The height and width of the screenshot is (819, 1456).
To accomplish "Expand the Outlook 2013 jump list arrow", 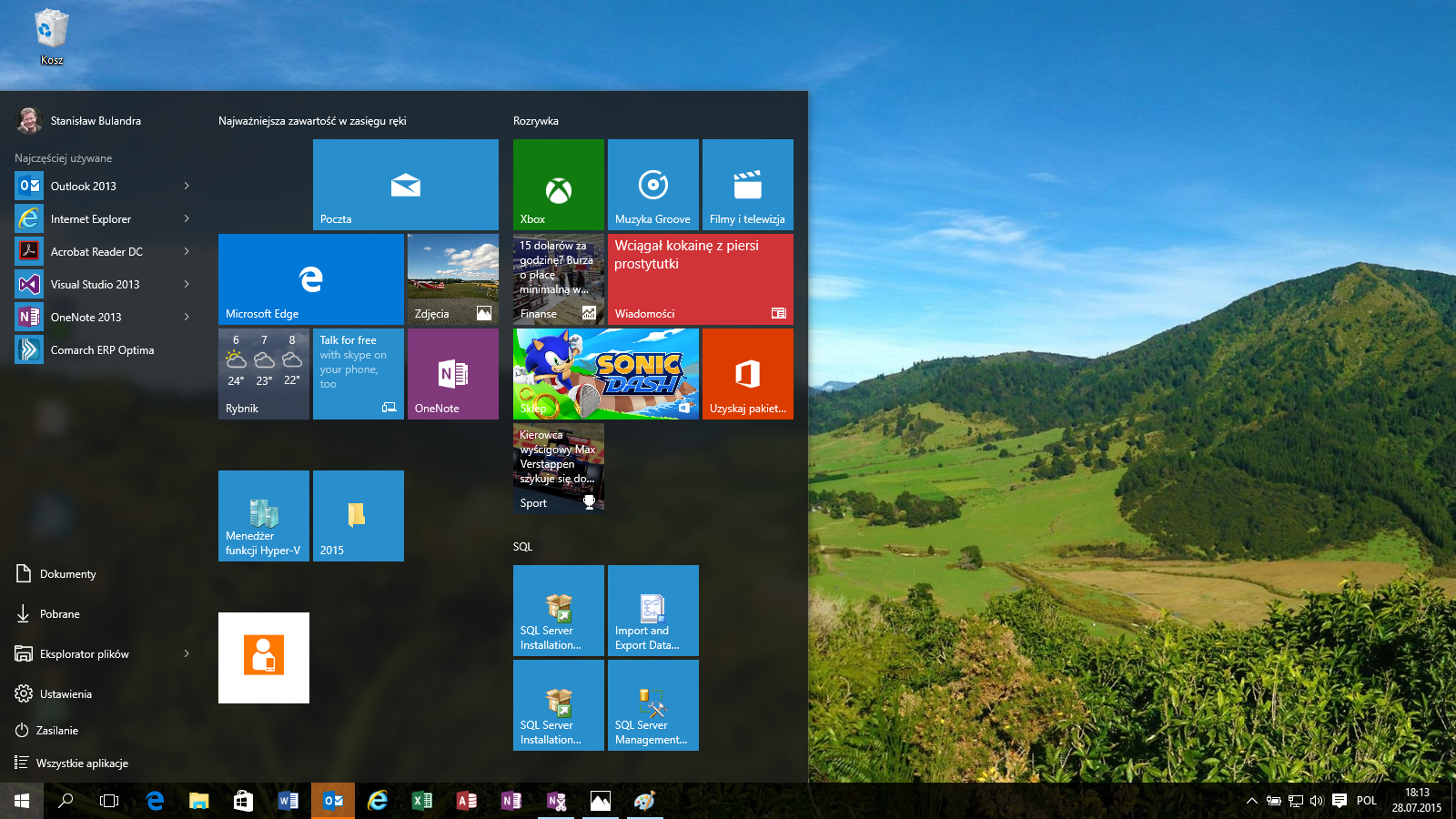I will pyautogui.click(x=187, y=186).
